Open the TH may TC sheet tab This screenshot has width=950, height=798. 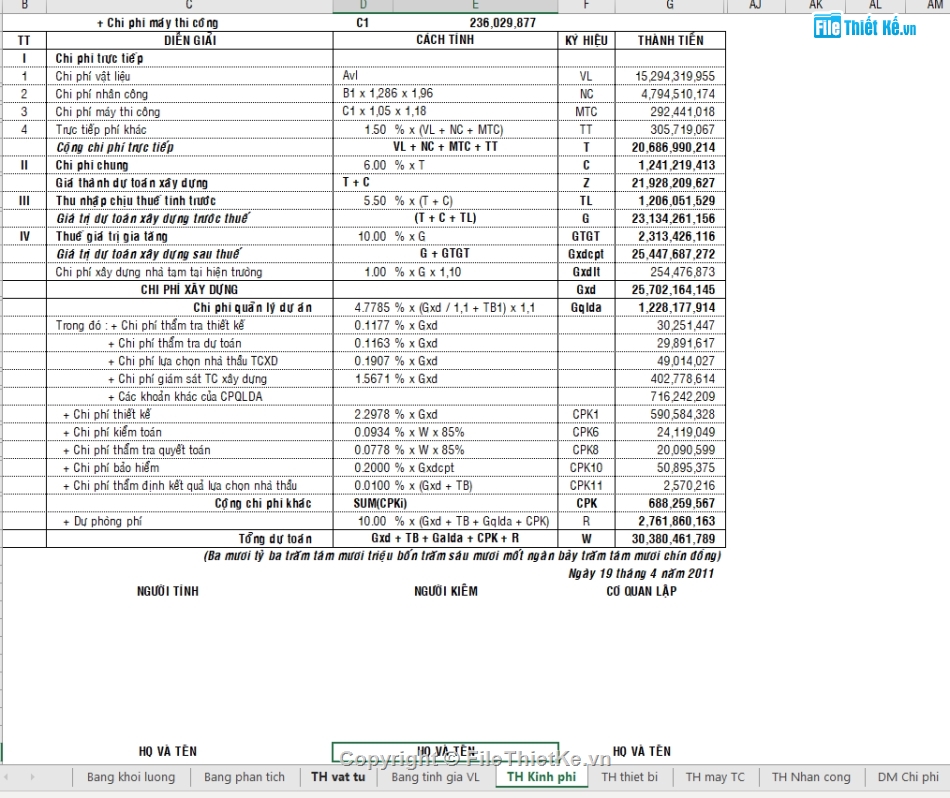[715, 777]
